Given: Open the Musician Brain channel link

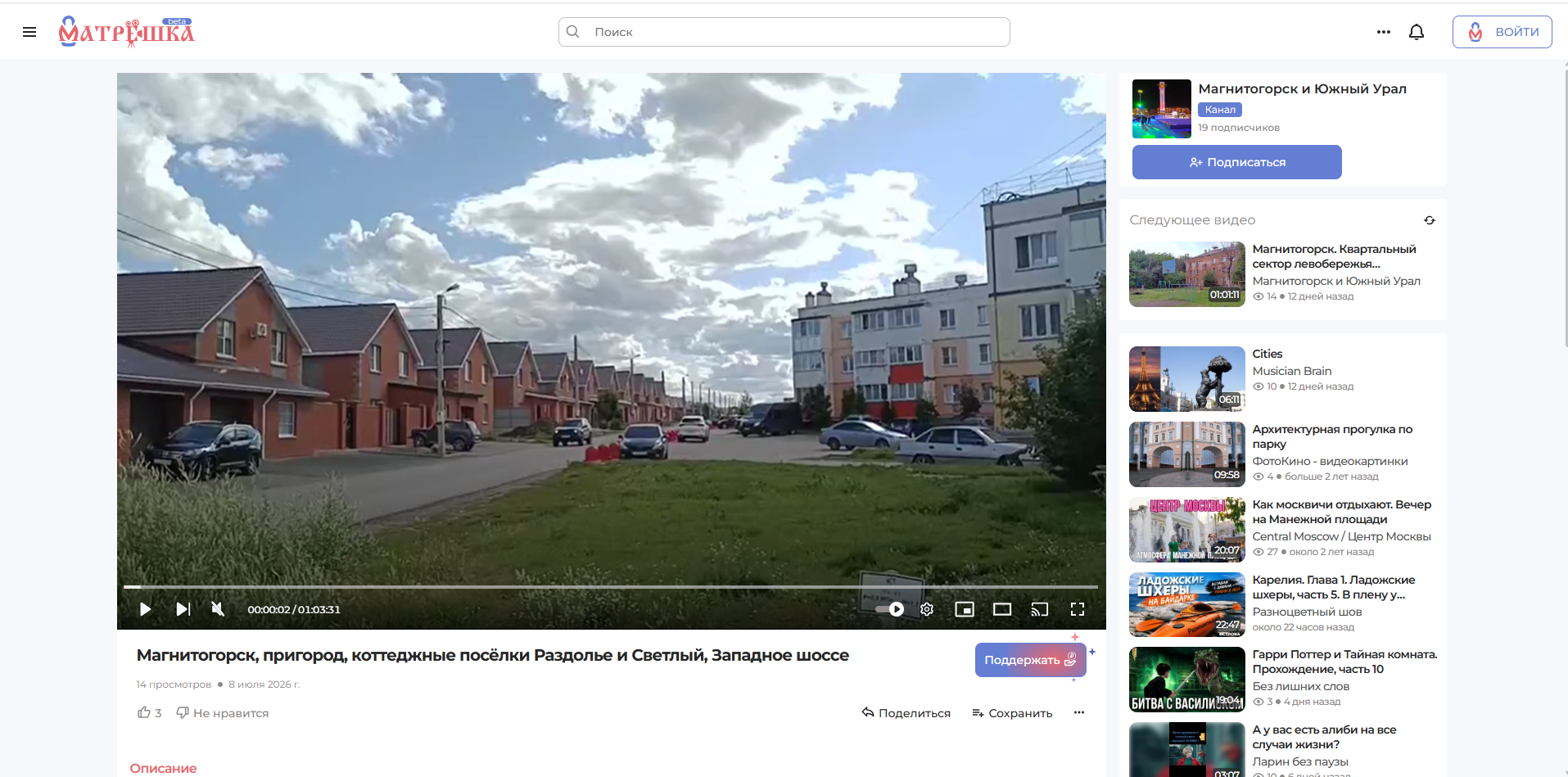Looking at the screenshot, I should 1292,371.
